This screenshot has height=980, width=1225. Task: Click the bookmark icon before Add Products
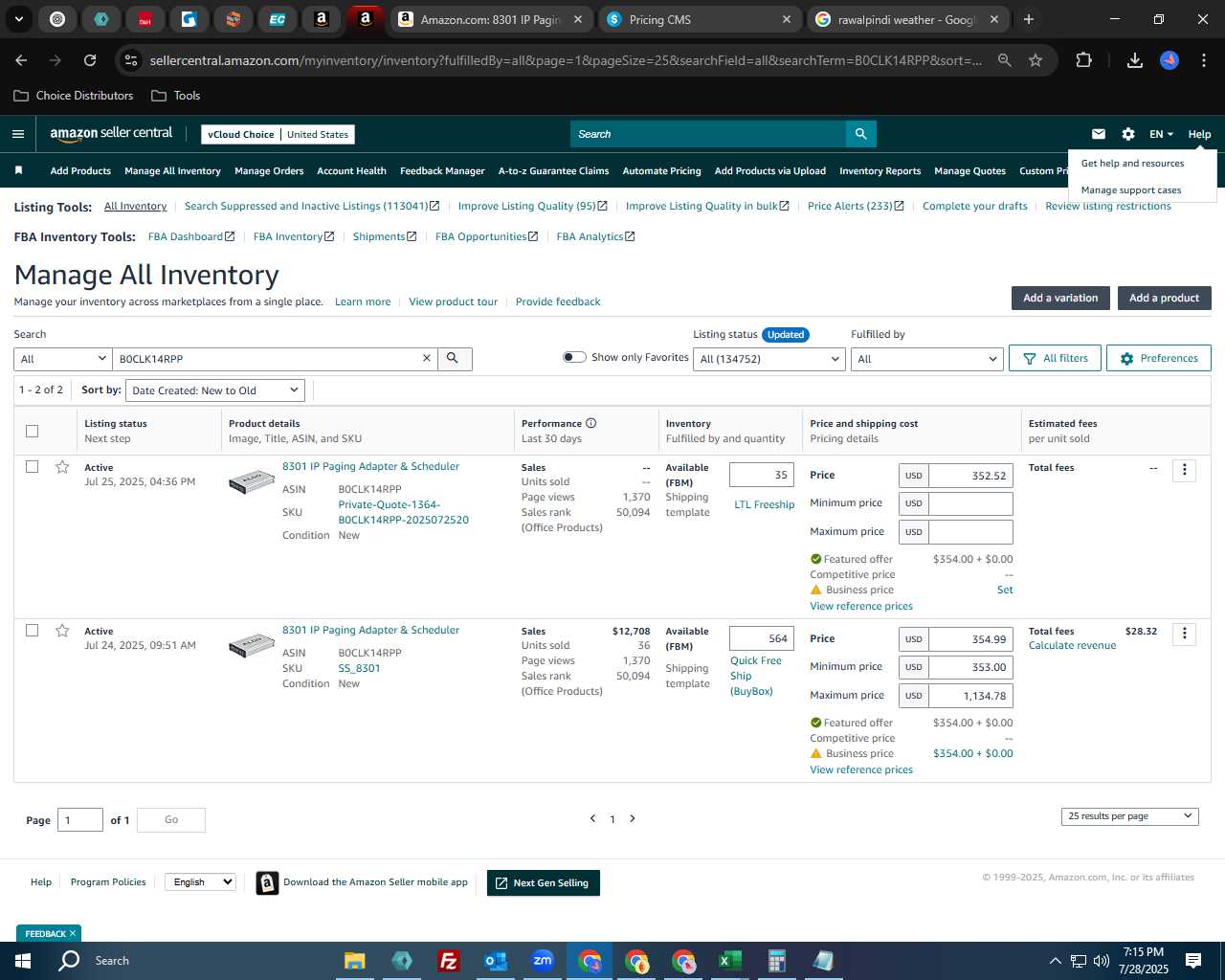click(x=18, y=170)
